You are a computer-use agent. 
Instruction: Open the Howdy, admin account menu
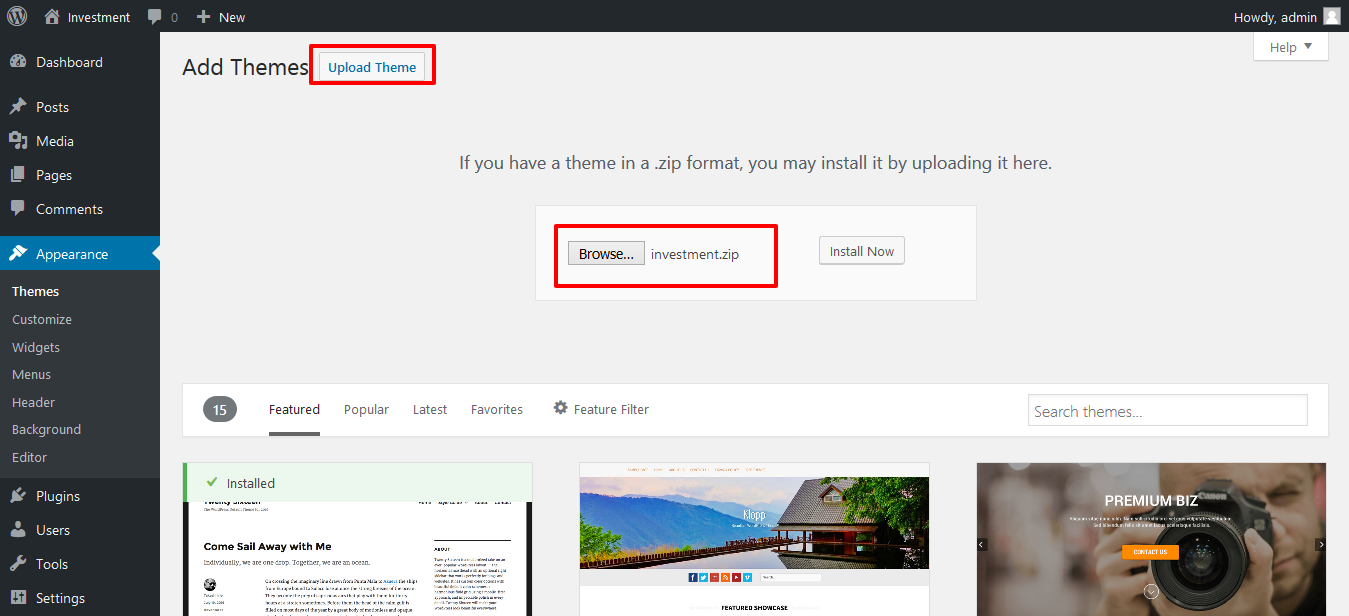1285,17
